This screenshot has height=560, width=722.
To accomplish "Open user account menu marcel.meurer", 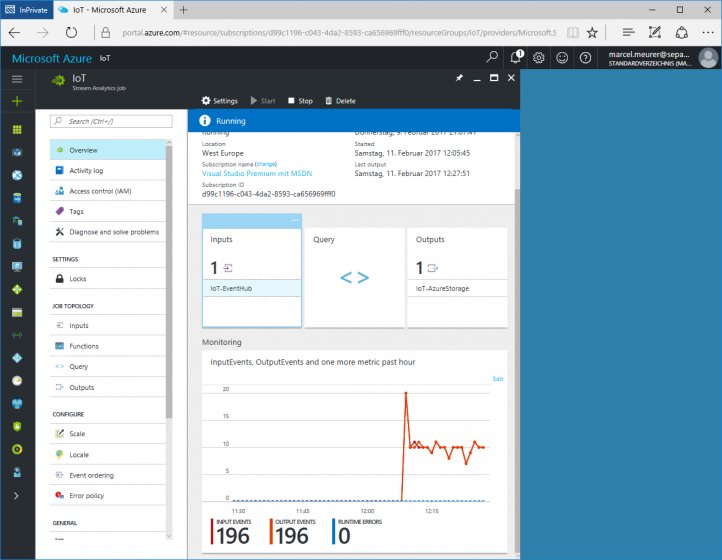I will tap(662, 58).
